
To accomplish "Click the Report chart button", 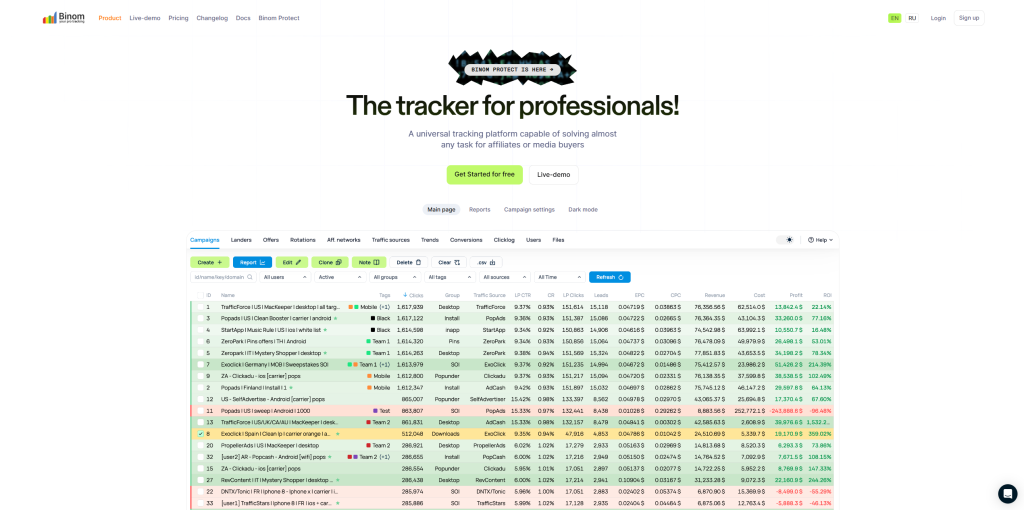I will tap(252, 262).
